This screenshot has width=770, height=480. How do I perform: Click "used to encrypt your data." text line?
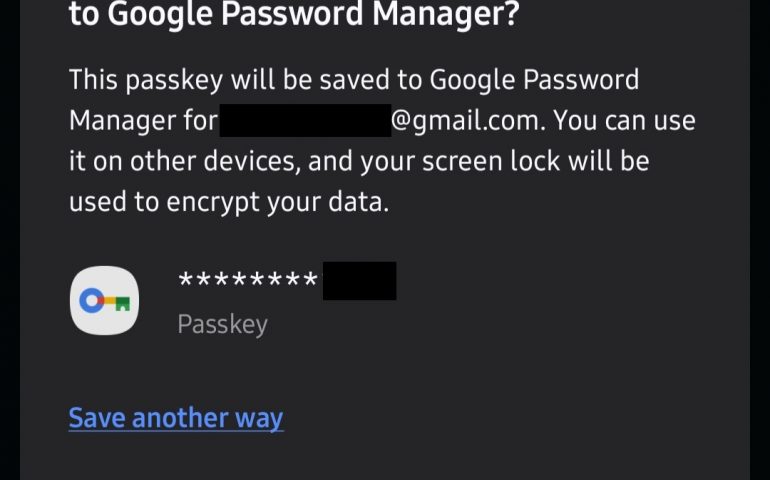[x=228, y=201]
